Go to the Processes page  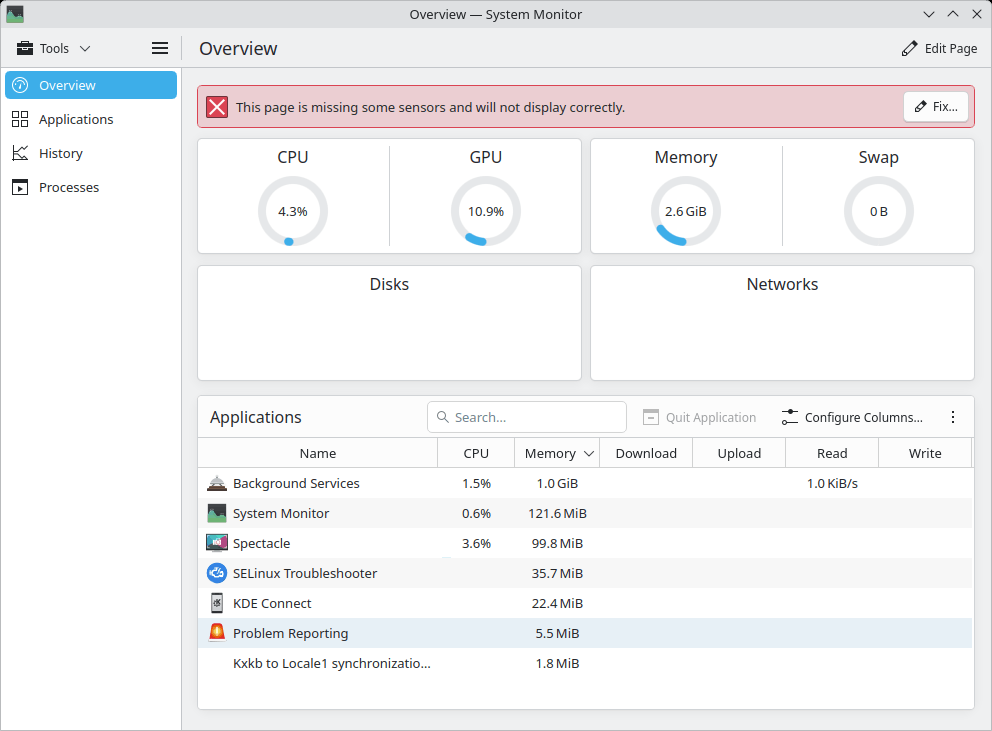[x=68, y=187]
